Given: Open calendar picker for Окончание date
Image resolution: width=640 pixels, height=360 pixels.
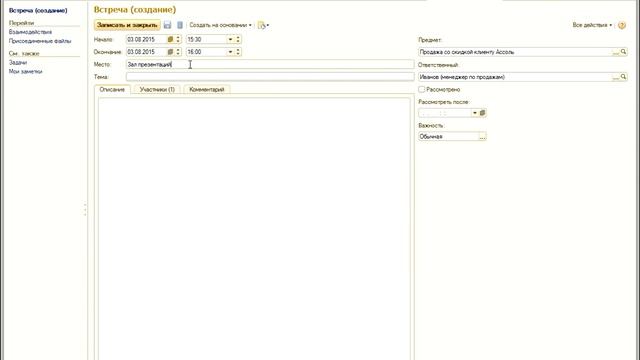Looking at the screenshot, I should (x=171, y=52).
